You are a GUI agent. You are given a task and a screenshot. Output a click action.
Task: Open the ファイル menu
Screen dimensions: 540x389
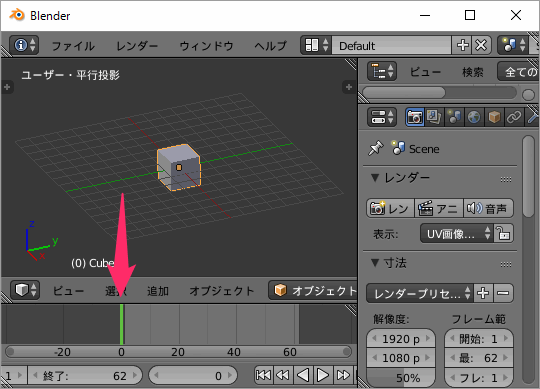pyautogui.click(x=73, y=46)
